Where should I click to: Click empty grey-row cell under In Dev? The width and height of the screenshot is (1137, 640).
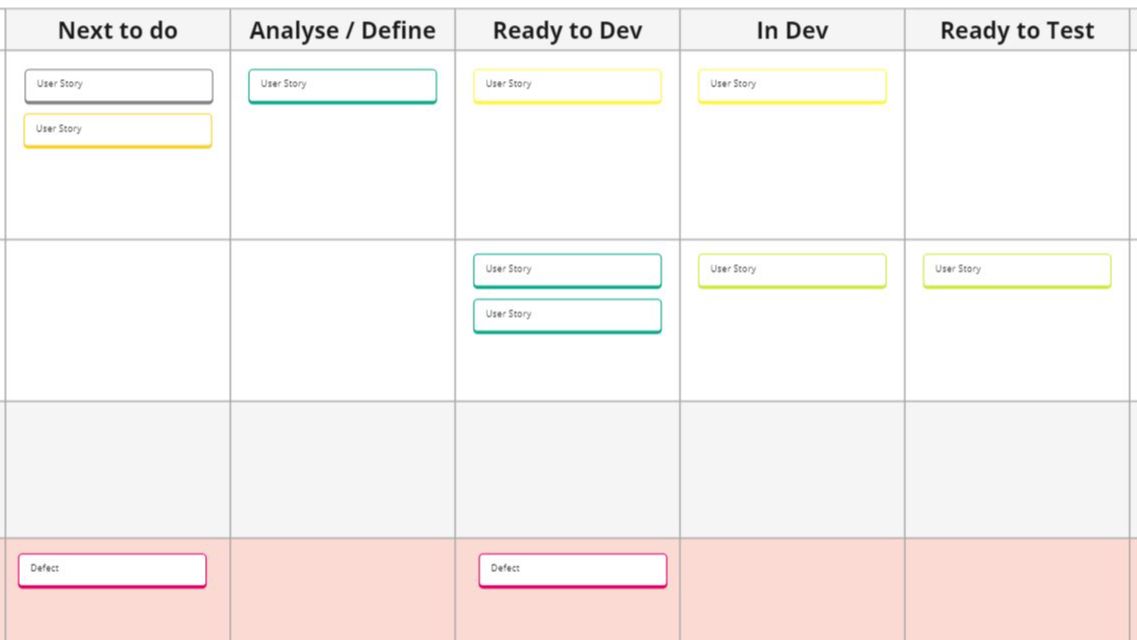[792, 470]
